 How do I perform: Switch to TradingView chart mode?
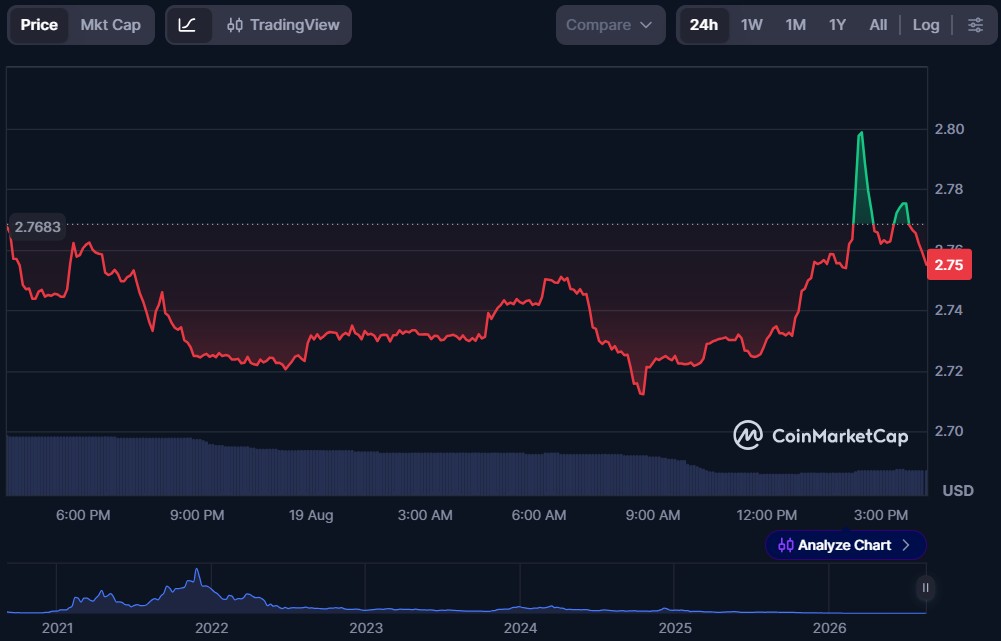pos(283,25)
